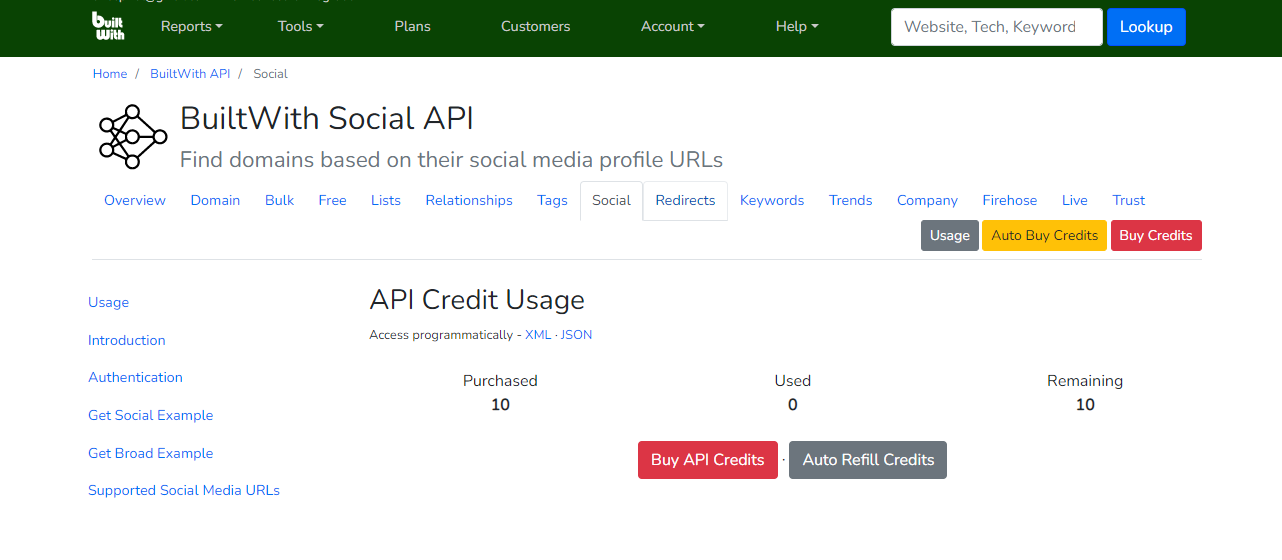Open the Help dropdown menu

click(796, 26)
